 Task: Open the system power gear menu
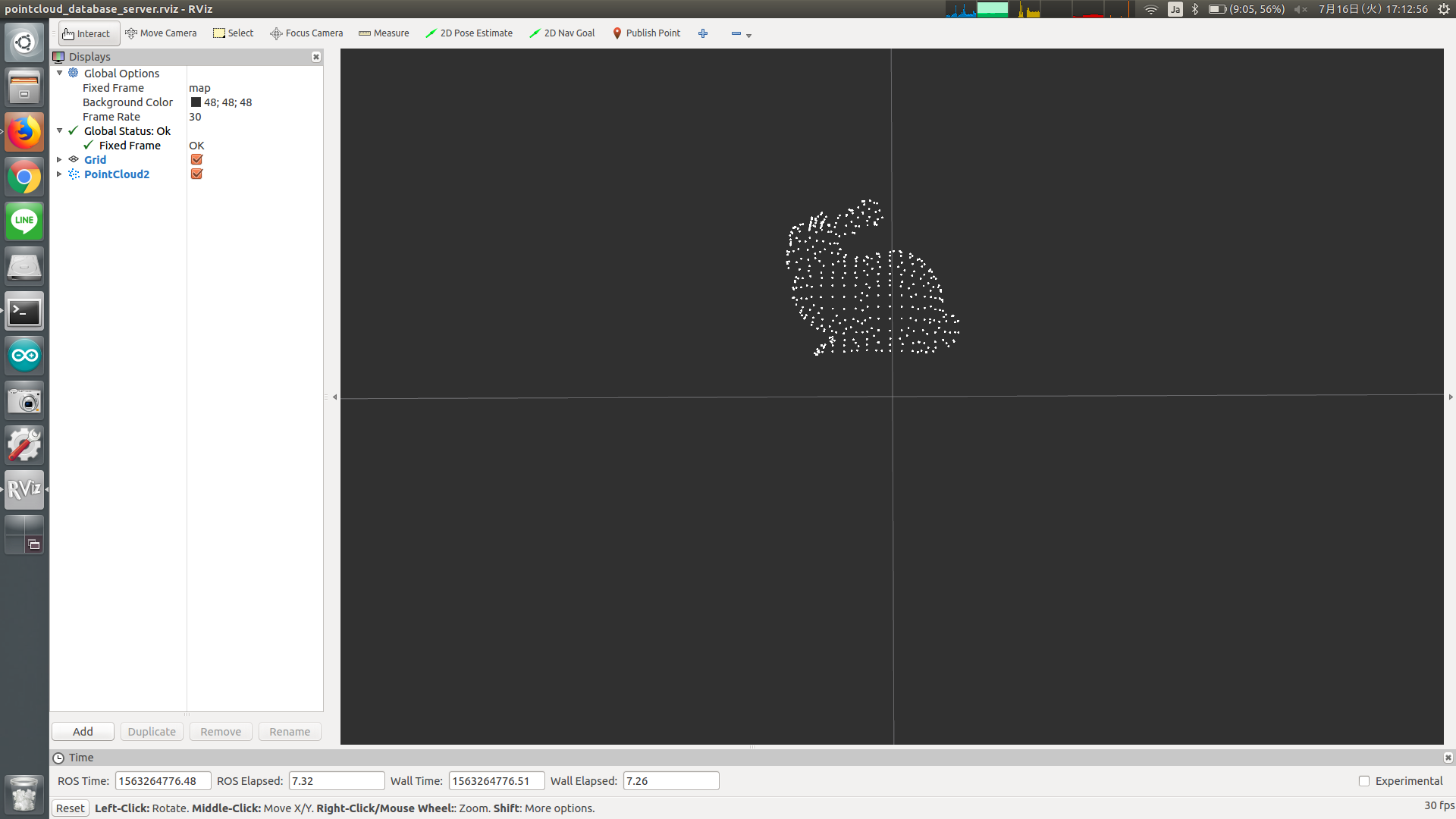[1444, 9]
